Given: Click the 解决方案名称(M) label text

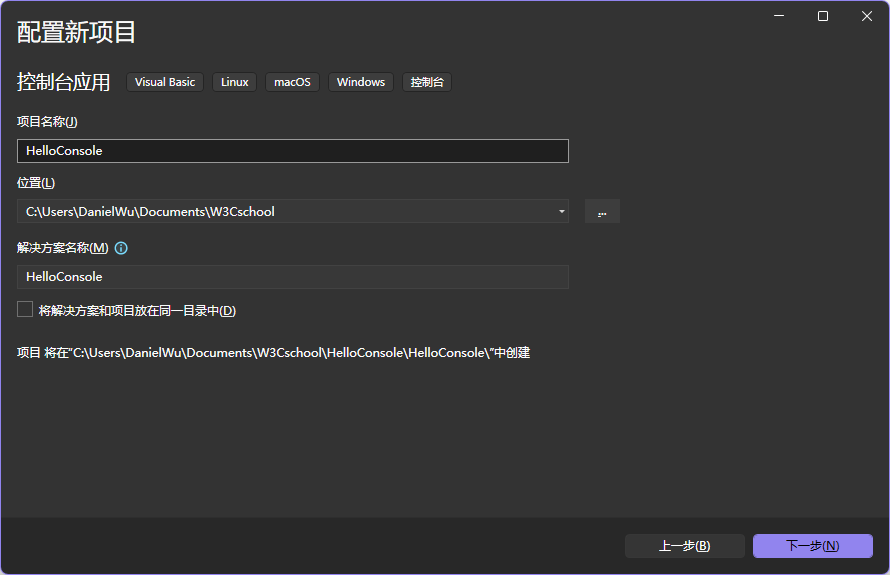Looking at the screenshot, I should (62, 248).
